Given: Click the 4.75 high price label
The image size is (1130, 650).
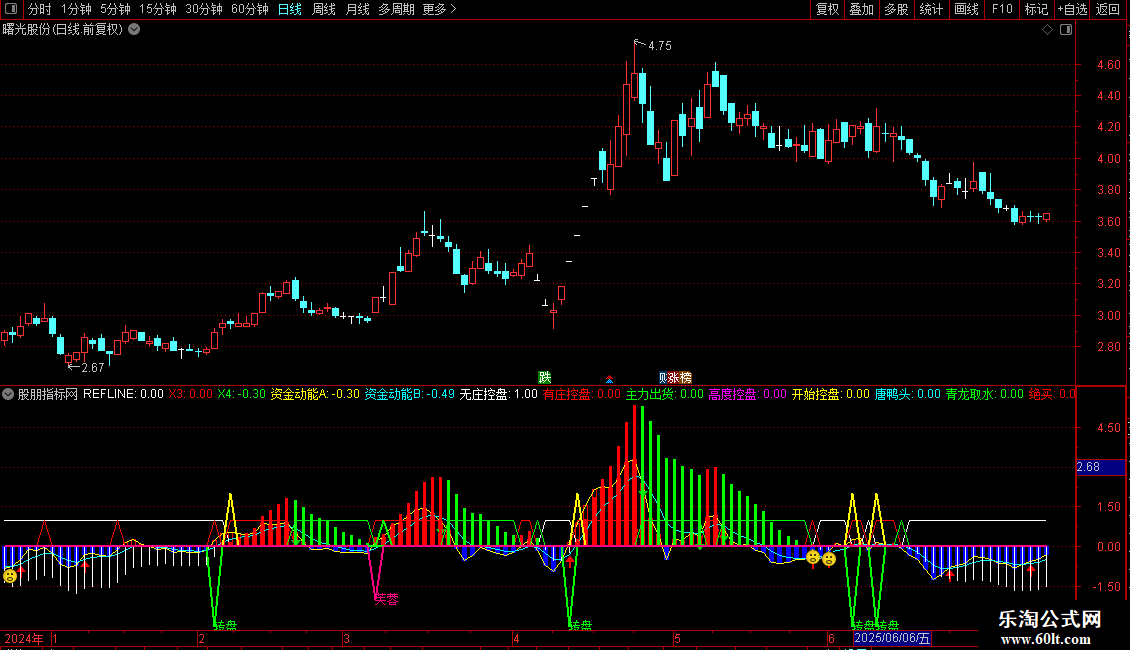Looking at the screenshot, I should click(659, 45).
